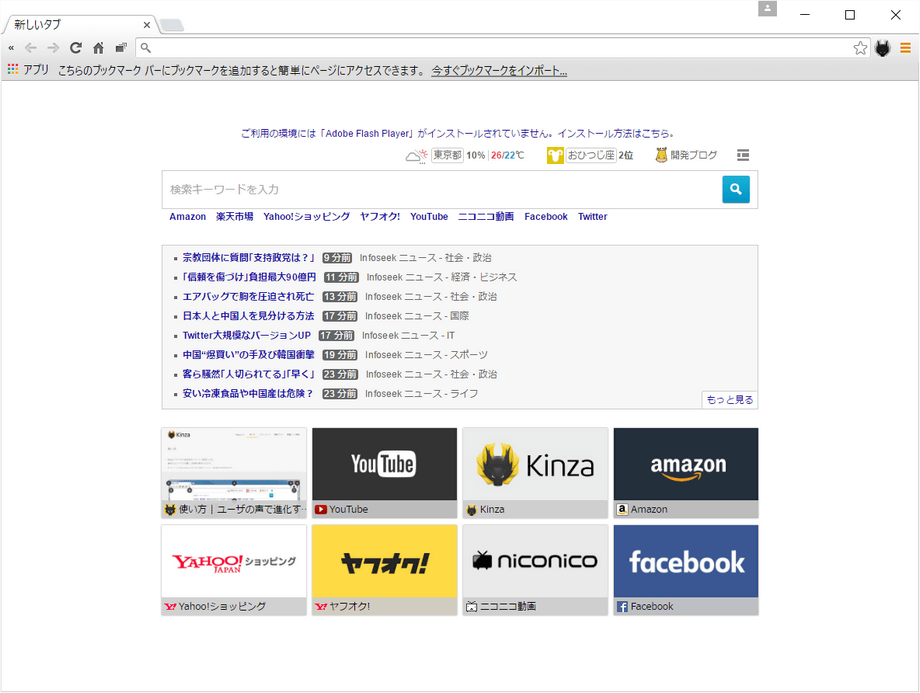Viewport: 920px width, 693px height.
Task: Click the browser forward arrow
Action: coord(53,48)
